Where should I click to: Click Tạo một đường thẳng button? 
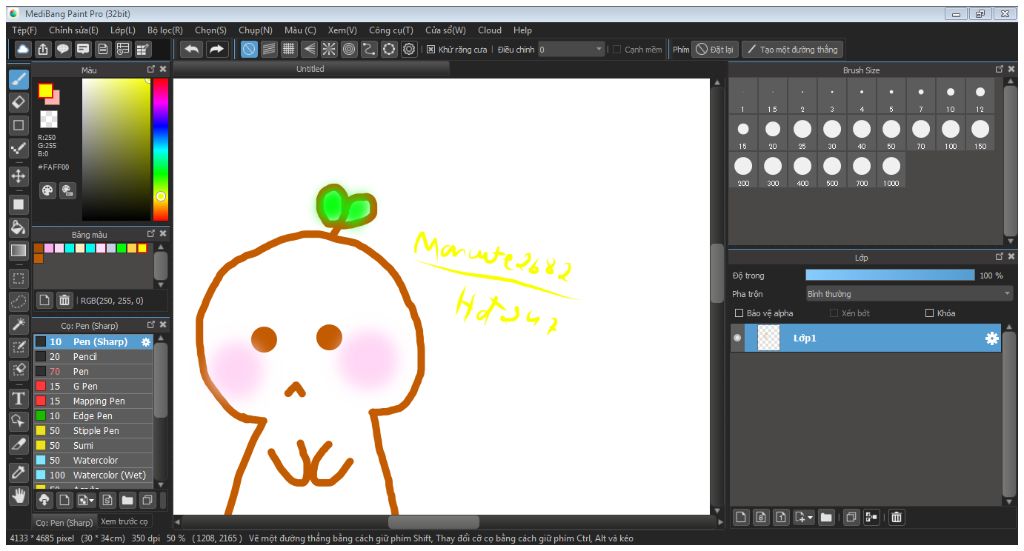point(792,50)
